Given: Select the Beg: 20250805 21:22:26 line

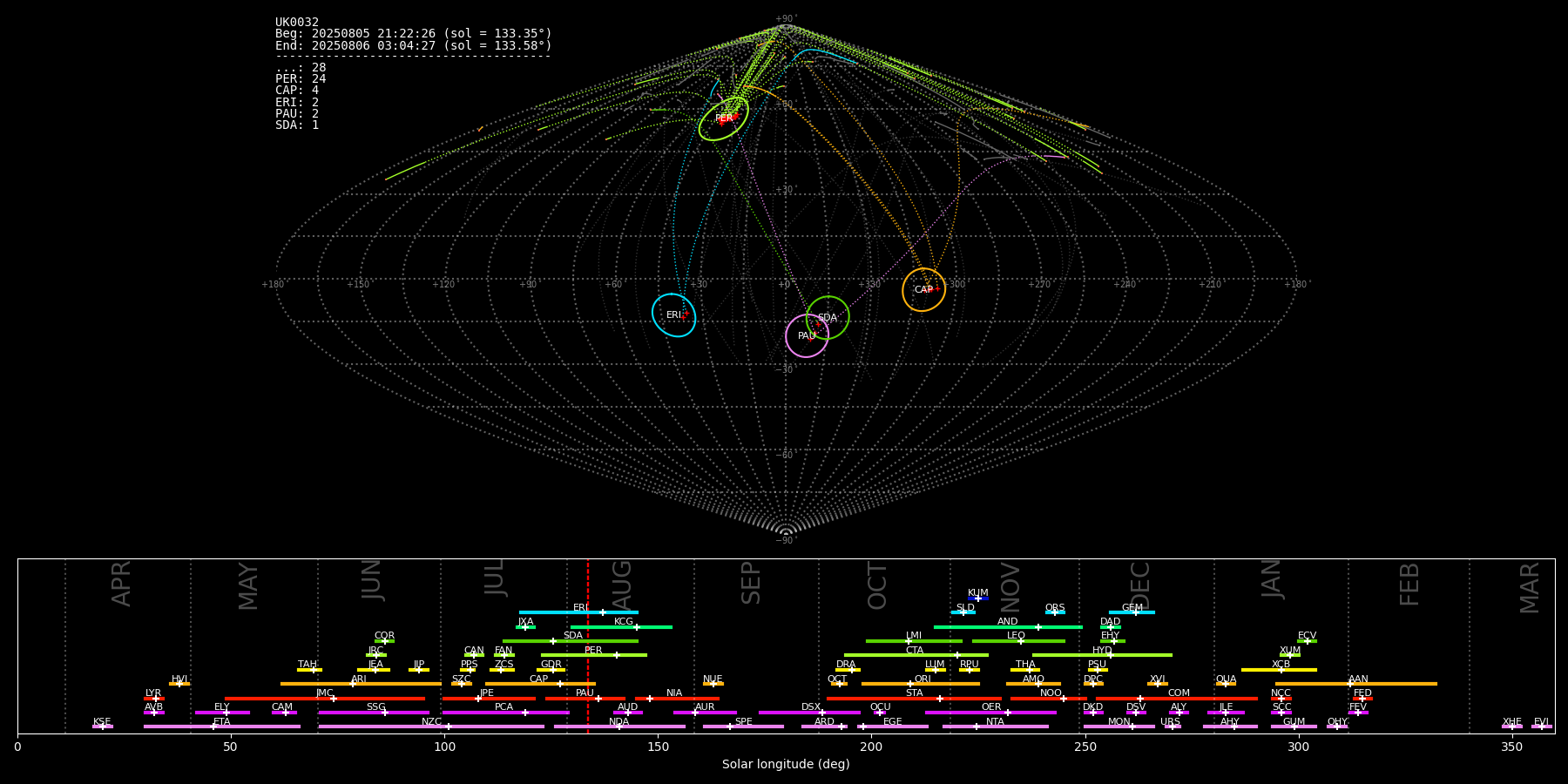Looking at the screenshot, I should point(414,34).
